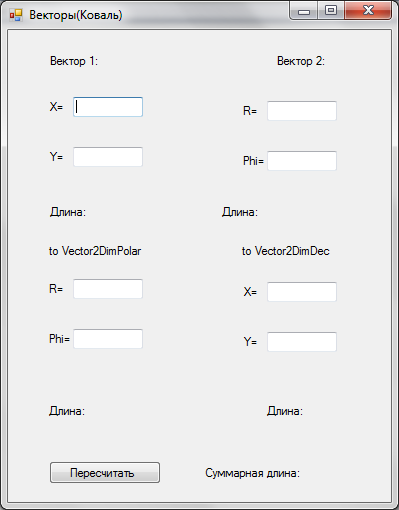Click the Пересчитать button
Screen dimensions: 399x510
coord(105,472)
